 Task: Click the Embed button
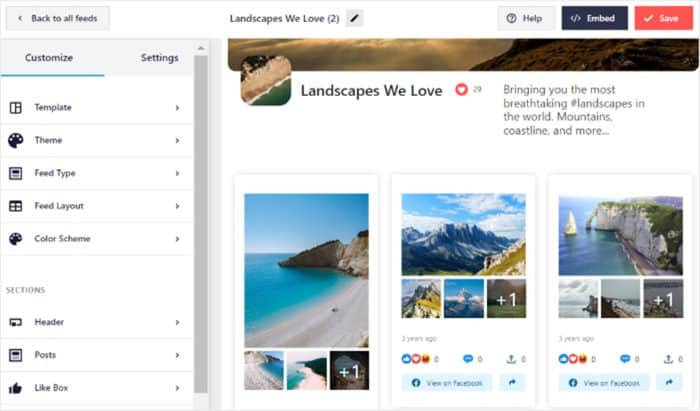[594, 18]
